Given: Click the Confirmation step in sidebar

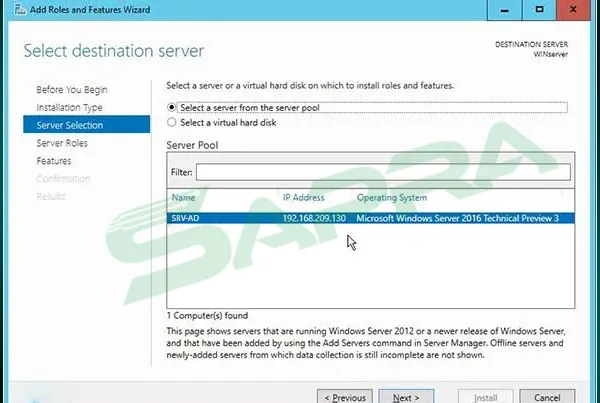Looking at the screenshot, I should [62, 179].
